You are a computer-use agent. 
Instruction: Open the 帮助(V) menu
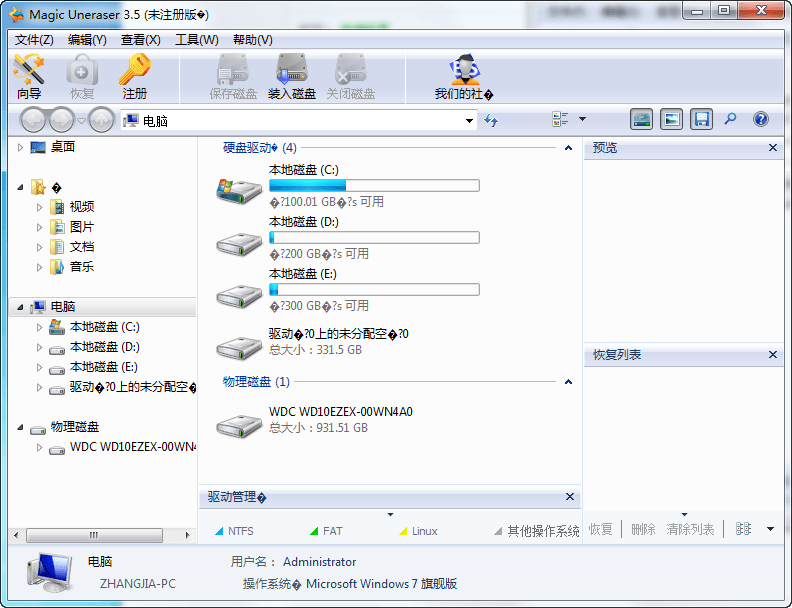coord(253,40)
